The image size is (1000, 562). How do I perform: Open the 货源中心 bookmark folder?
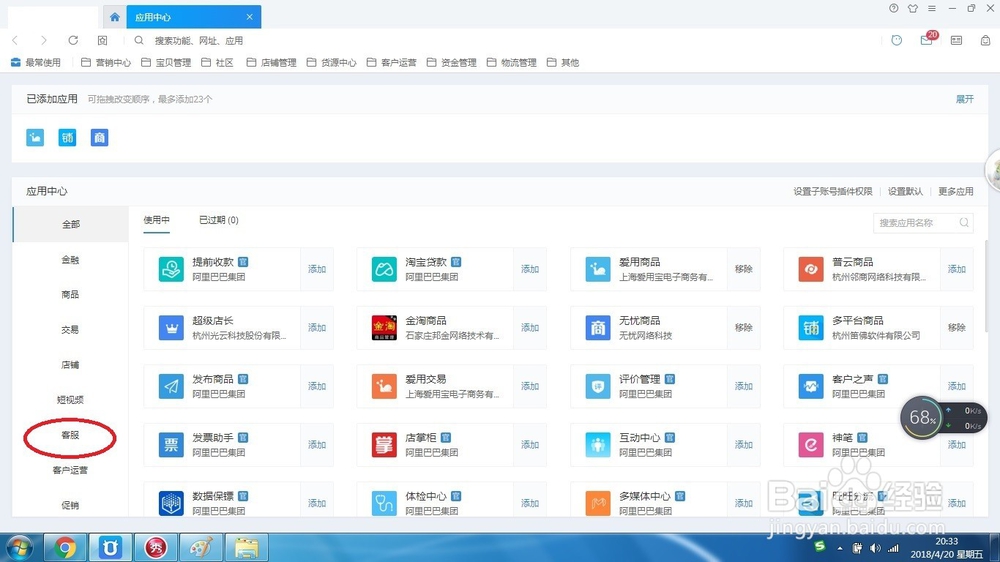332,63
